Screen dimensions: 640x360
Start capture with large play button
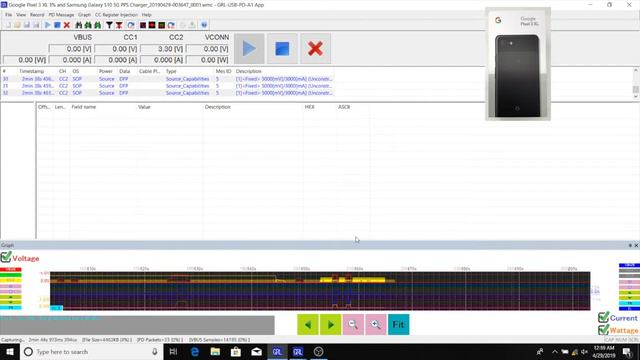[249, 49]
